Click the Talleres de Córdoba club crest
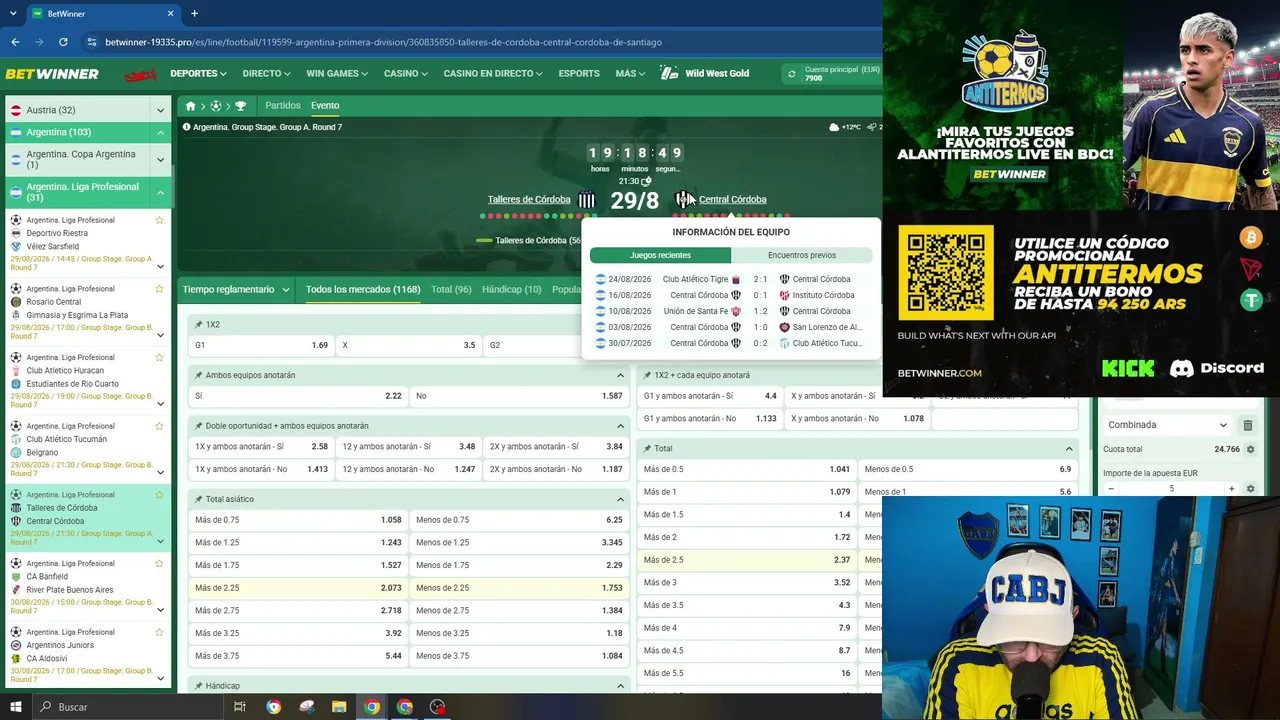Image resolution: width=1280 pixels, height=720 pixels. (586, 200)
